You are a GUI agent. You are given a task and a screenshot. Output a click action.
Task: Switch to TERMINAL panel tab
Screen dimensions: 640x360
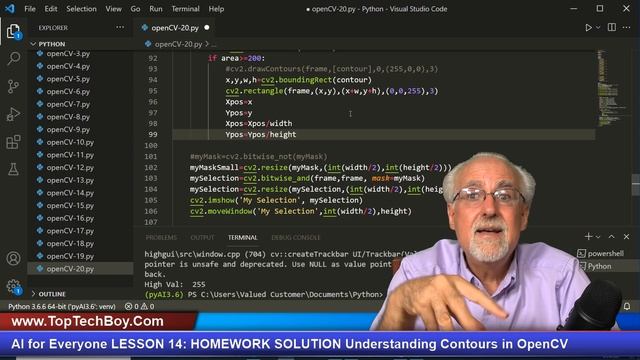(x=242, y=237)
